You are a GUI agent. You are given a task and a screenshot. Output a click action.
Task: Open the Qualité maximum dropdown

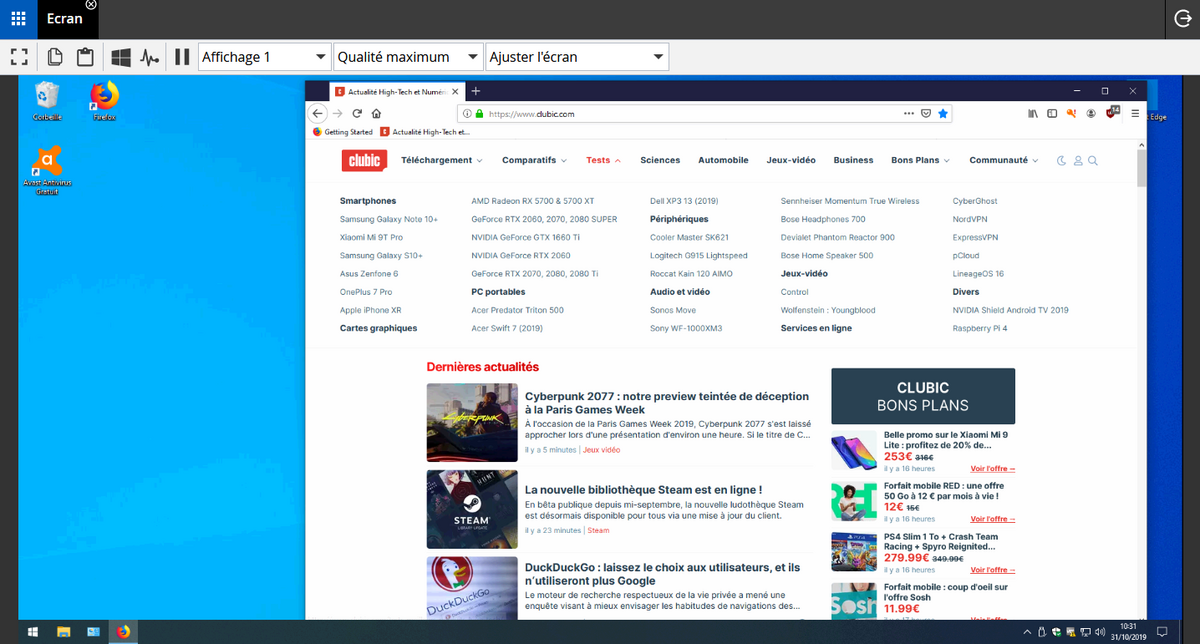tap(408, 57)
